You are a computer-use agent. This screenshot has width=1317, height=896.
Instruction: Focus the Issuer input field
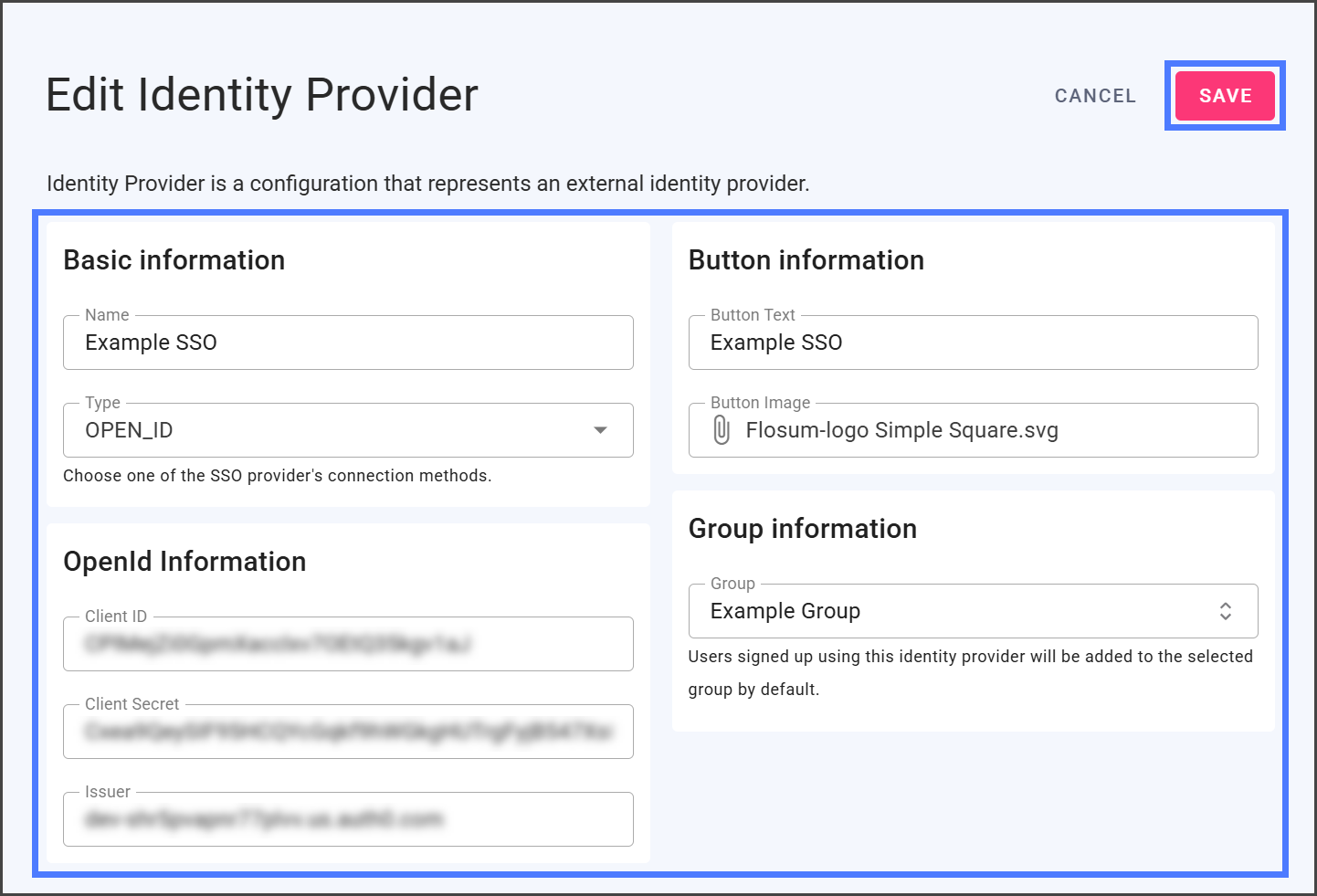point(347,819)
